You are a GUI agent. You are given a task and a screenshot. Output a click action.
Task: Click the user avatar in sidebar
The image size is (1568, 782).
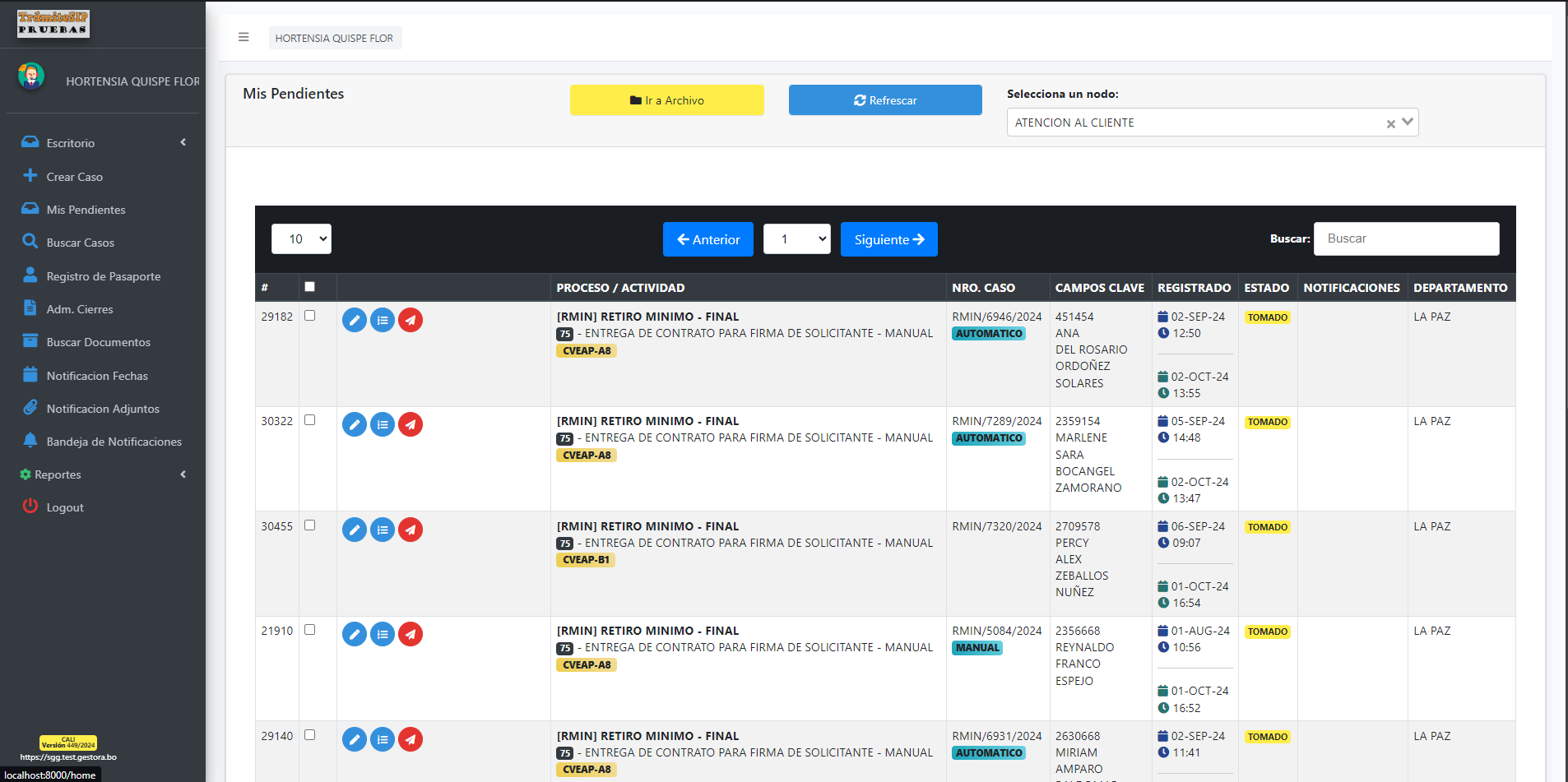coord(31,76)
